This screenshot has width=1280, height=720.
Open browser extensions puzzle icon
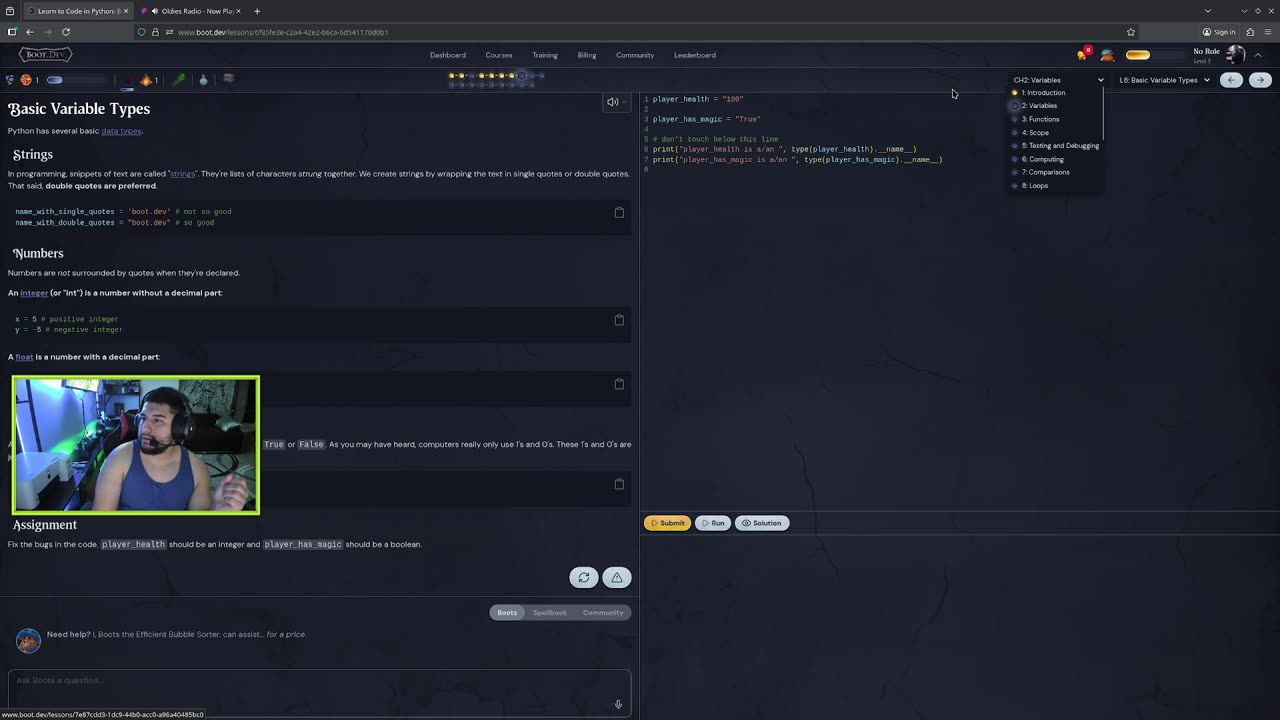(x=1250, y=32)
